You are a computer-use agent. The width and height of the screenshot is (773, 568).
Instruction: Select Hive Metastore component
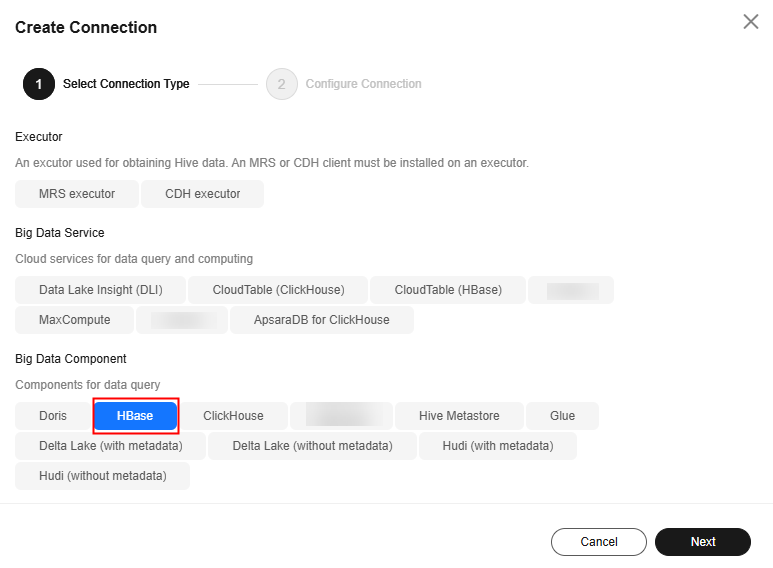[459, 416]
